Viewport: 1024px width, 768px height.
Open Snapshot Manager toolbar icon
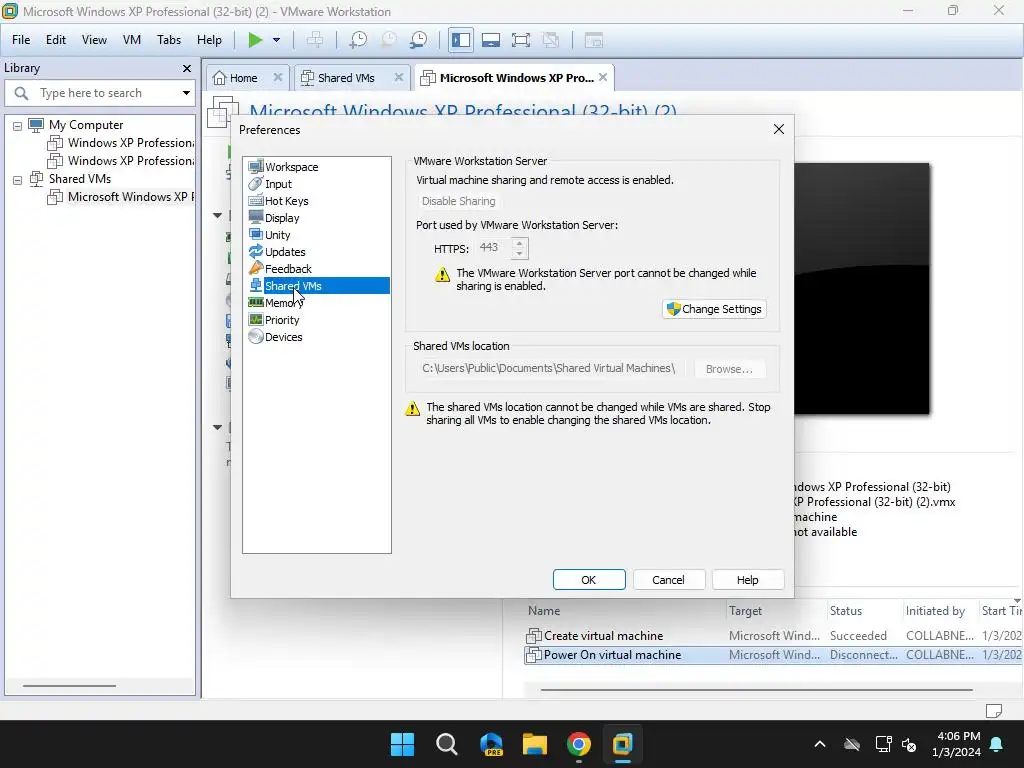[419, 40]
